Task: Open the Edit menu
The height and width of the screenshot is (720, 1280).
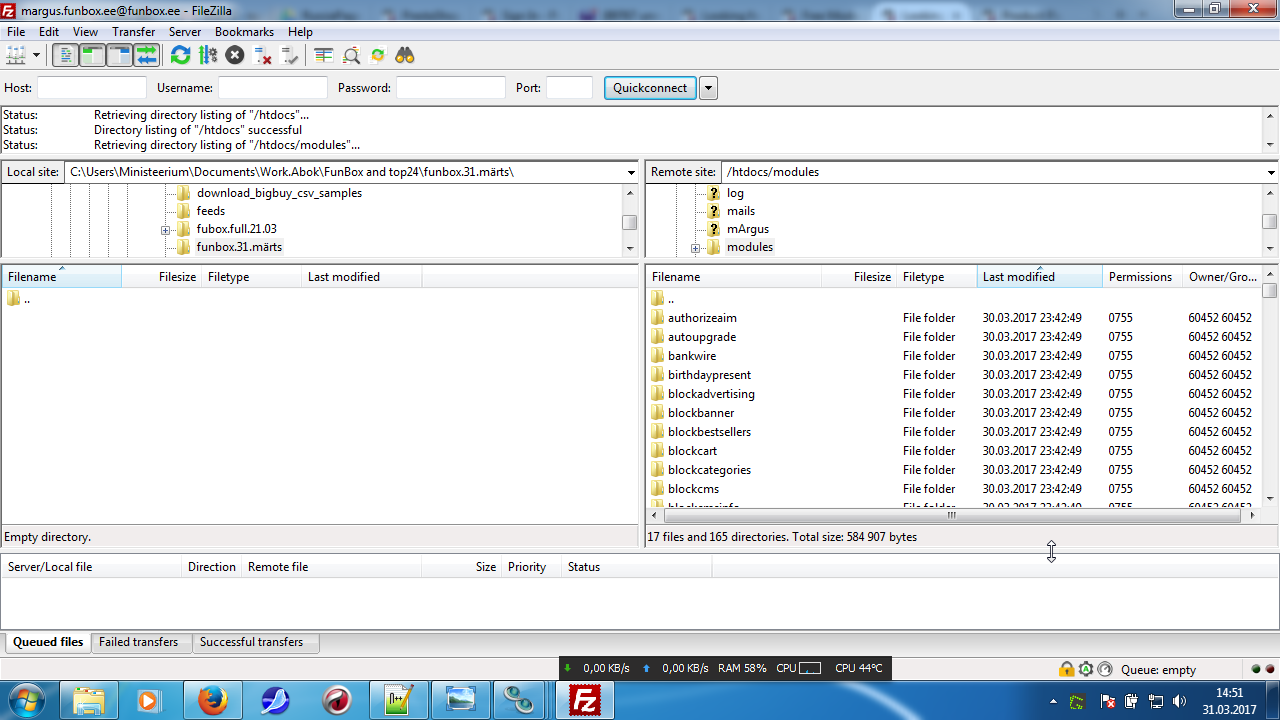Action: pyautogui.click(x=49, y=32)
